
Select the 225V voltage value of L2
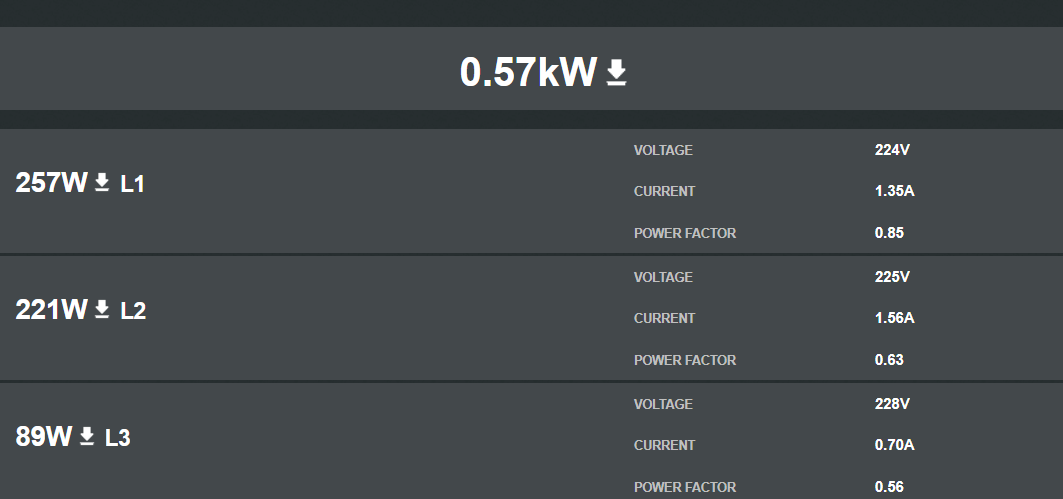[x=892, y=277]
